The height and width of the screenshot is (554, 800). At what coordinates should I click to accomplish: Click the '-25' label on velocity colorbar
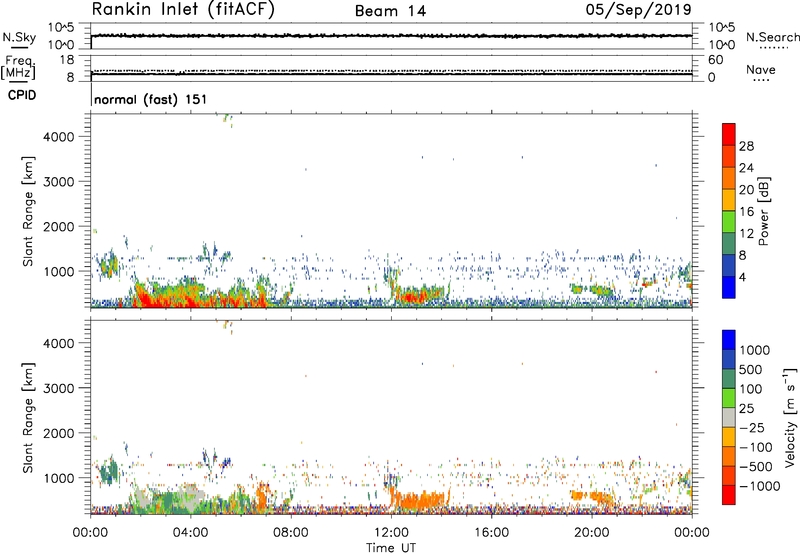tap(752, 428)
